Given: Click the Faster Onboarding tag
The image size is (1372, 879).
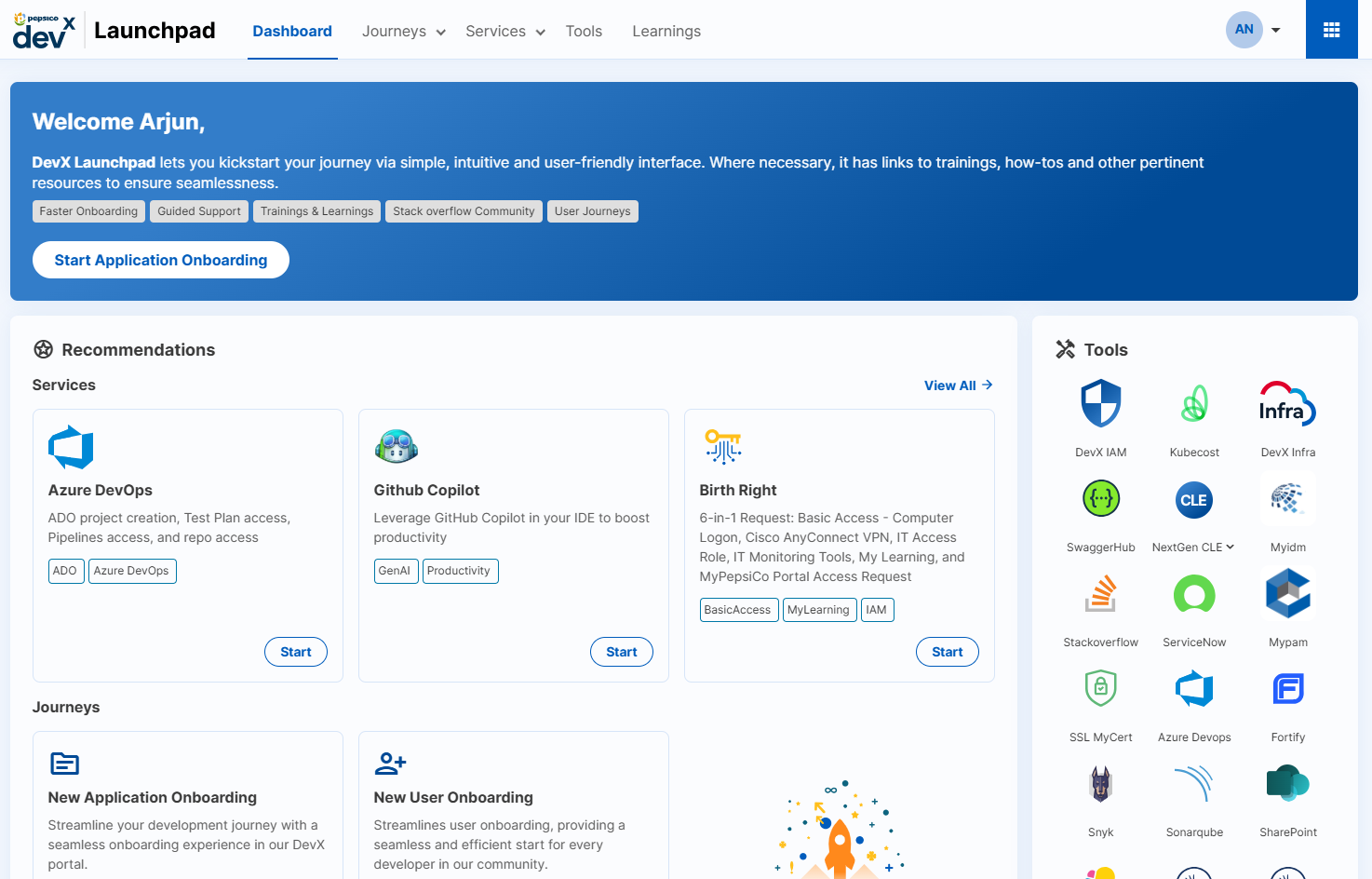Looking at the screenshot, I should (88, 211).
